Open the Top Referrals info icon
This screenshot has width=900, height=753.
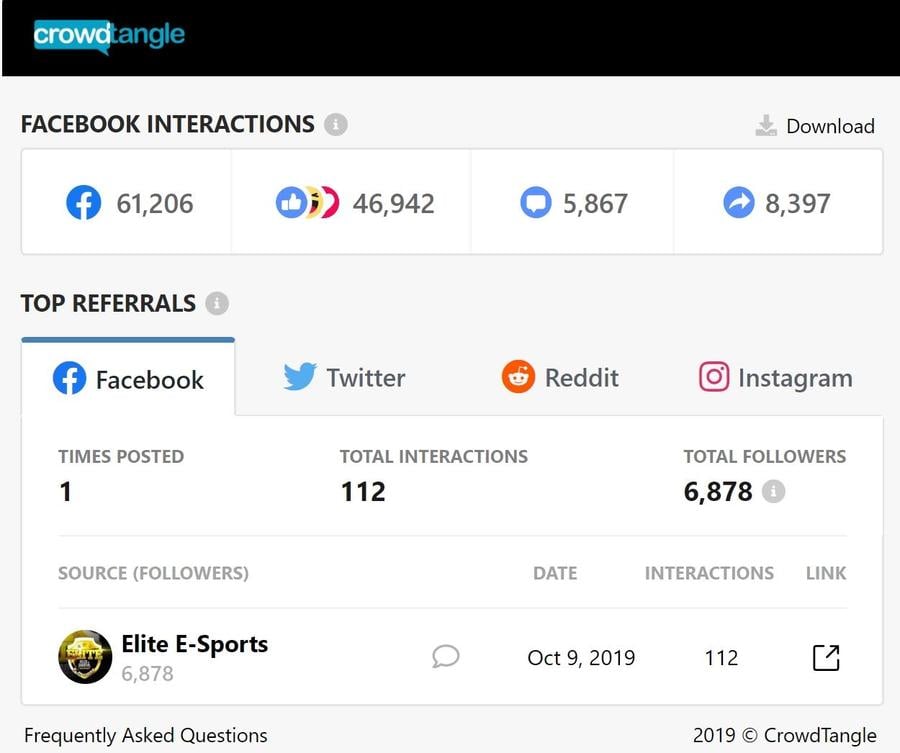click(x=217, y=303)
